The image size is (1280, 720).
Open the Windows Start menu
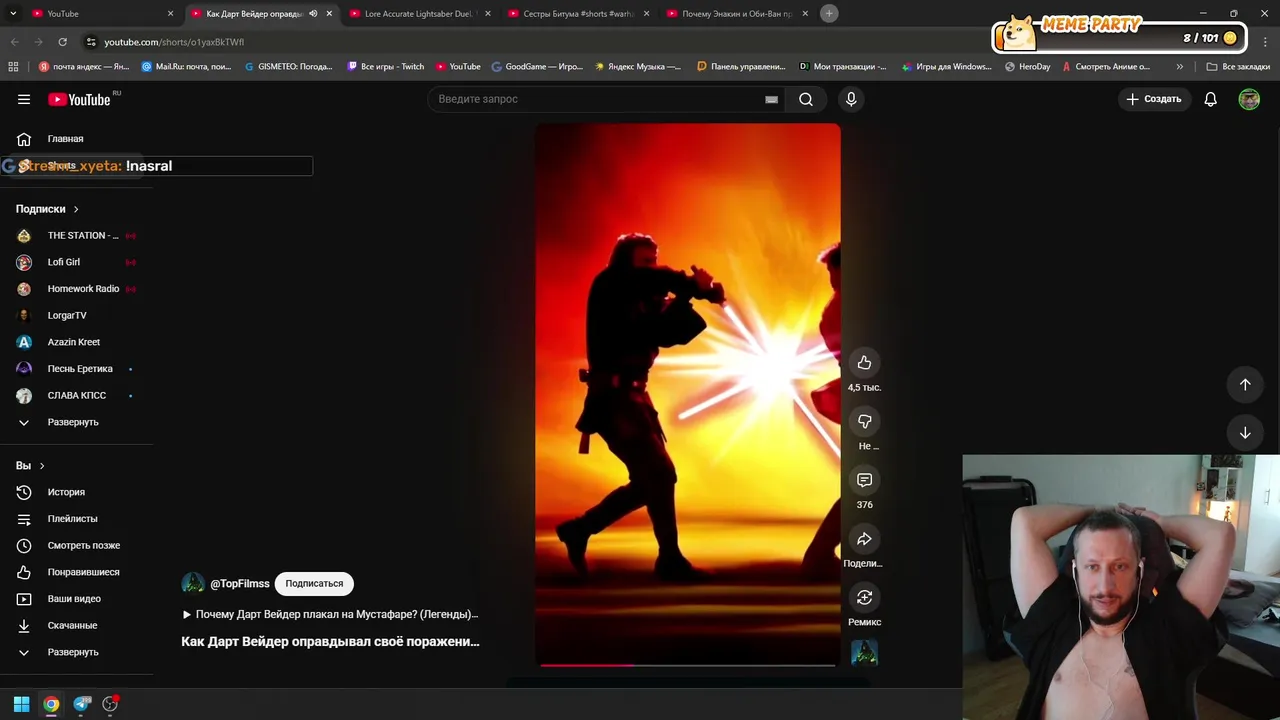[x=21, y=704]
